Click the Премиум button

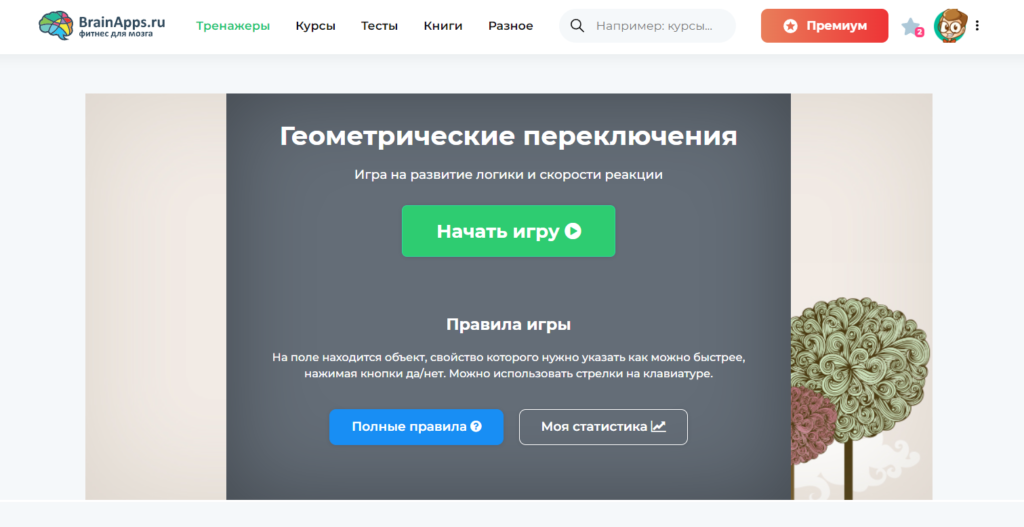click(x=824, y=26)
